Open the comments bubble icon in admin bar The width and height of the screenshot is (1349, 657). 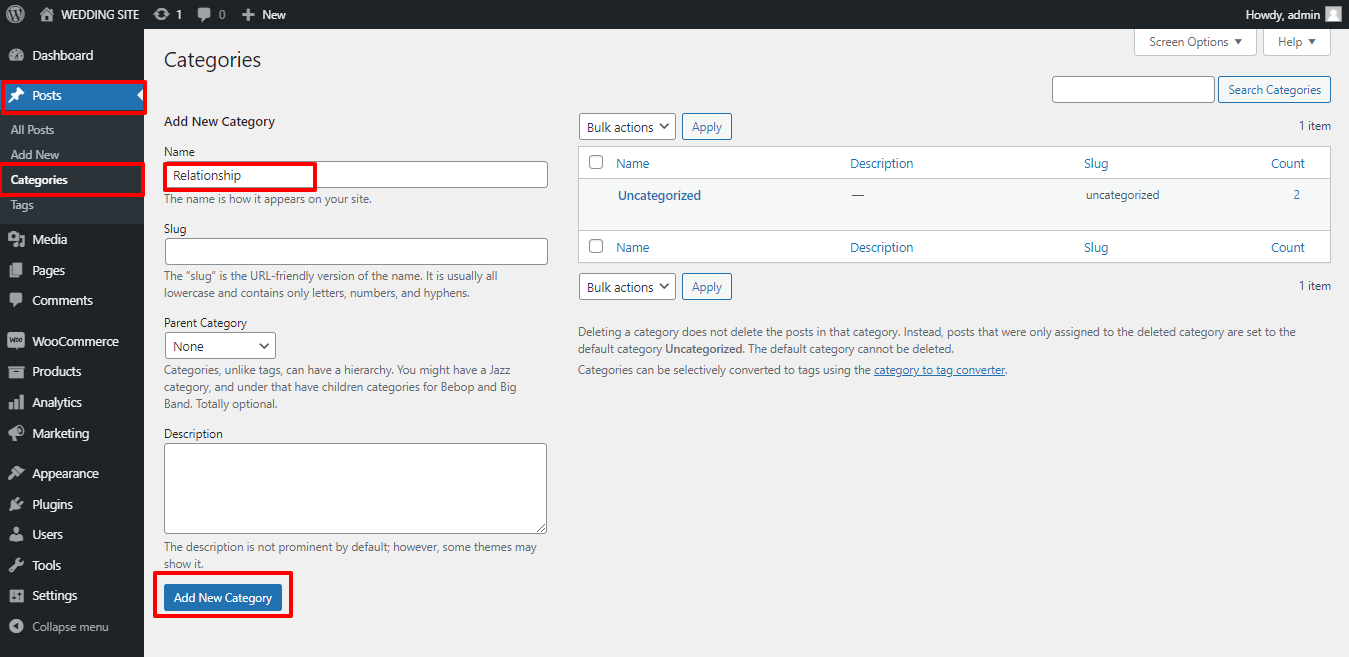[x=205, y=14]
